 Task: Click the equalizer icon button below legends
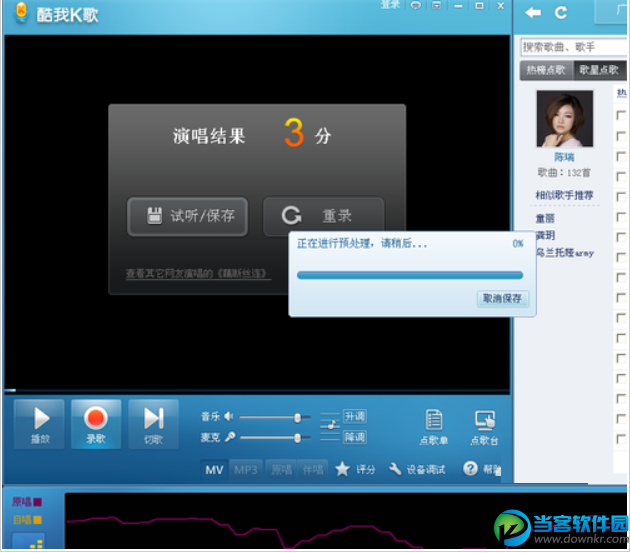[28, 541]
